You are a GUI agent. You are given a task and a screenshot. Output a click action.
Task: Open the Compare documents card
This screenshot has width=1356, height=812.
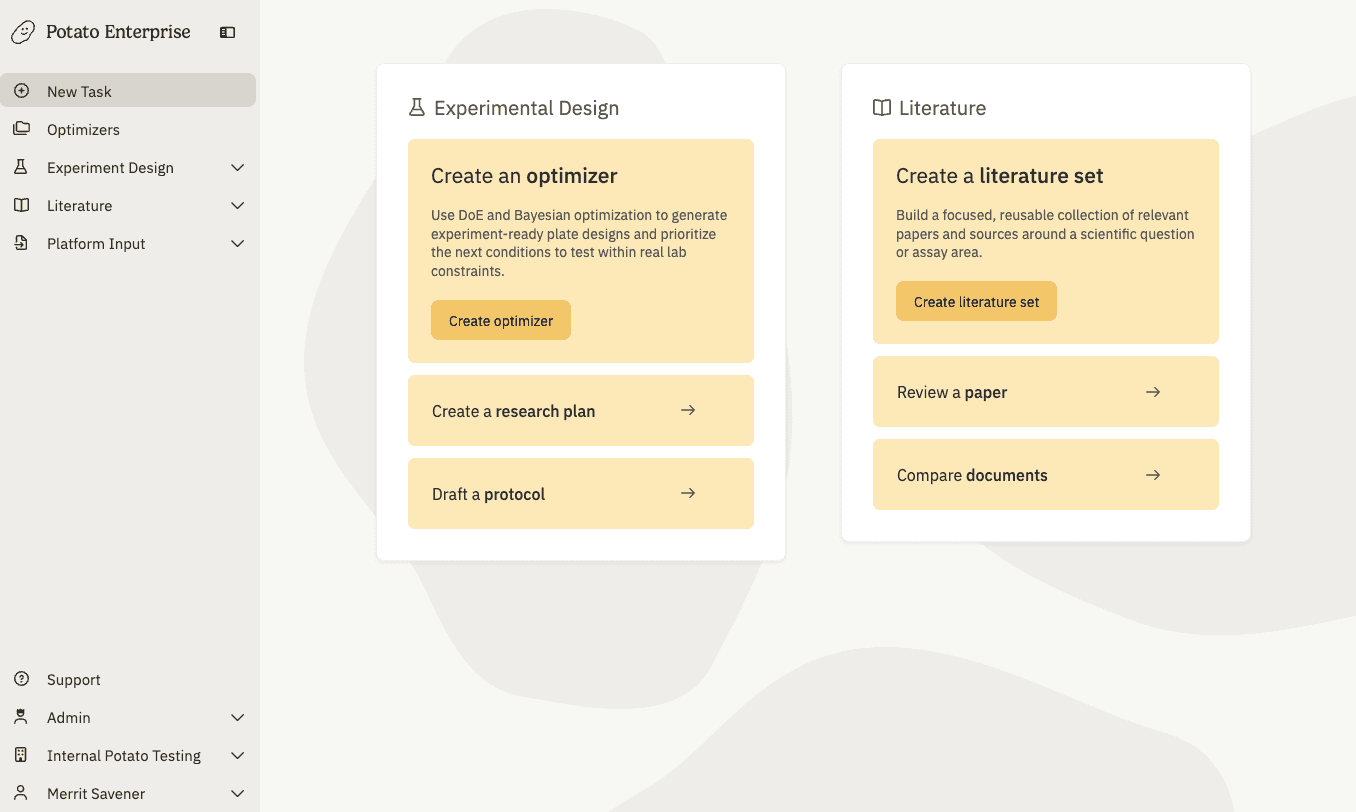(x=1046, y=475)
